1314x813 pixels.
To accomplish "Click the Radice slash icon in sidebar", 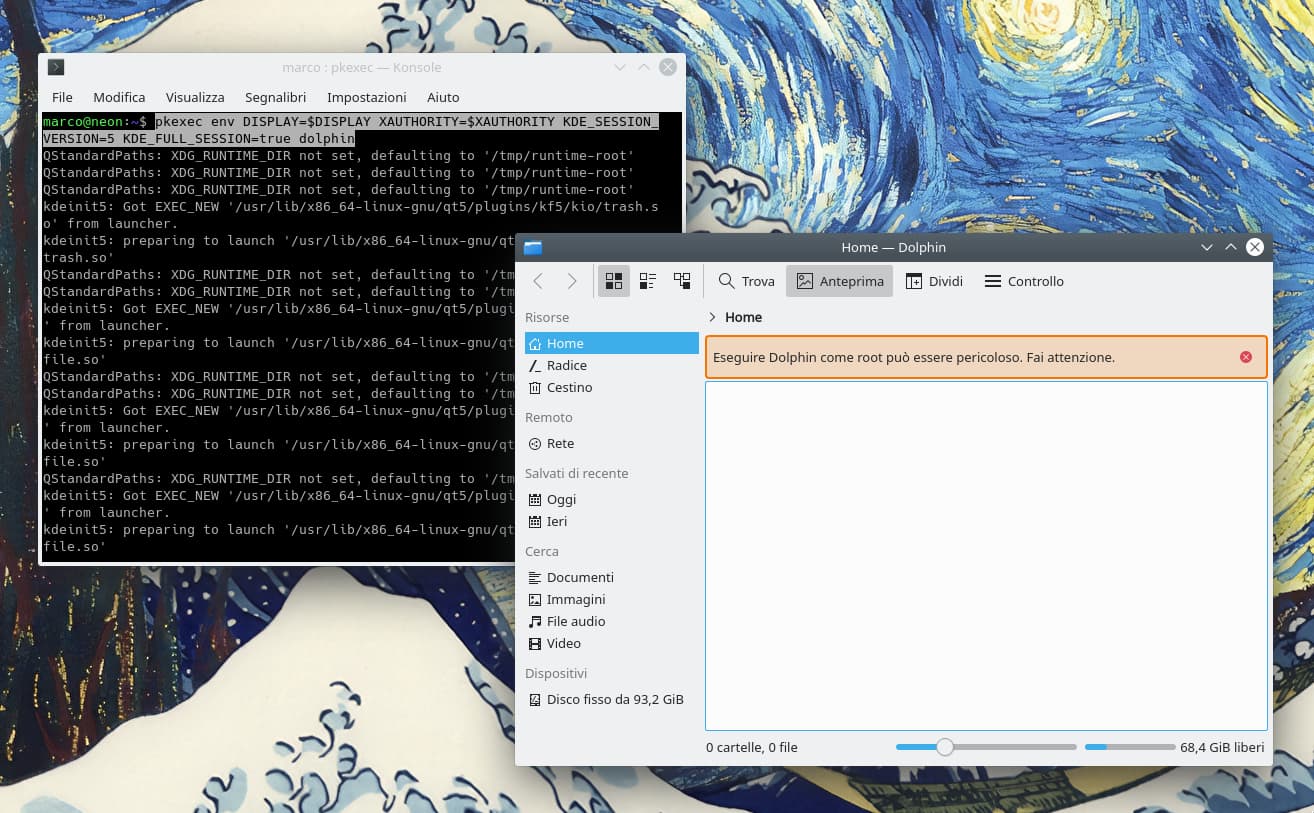I will (x=535, y=365).
